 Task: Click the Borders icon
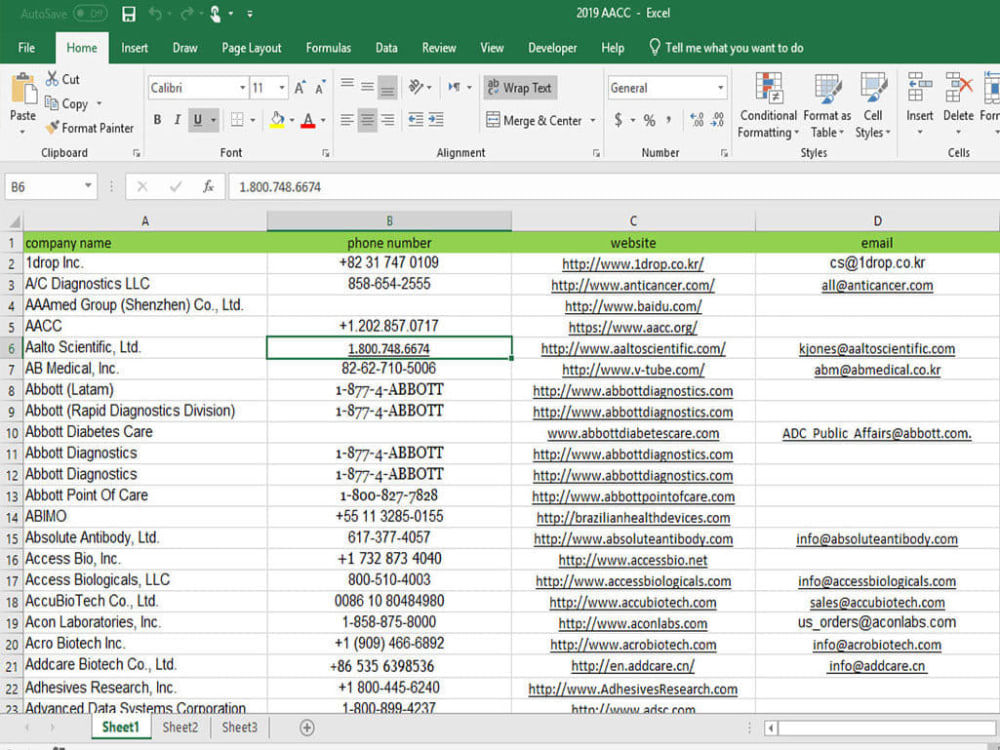click(x=237, y=120)
